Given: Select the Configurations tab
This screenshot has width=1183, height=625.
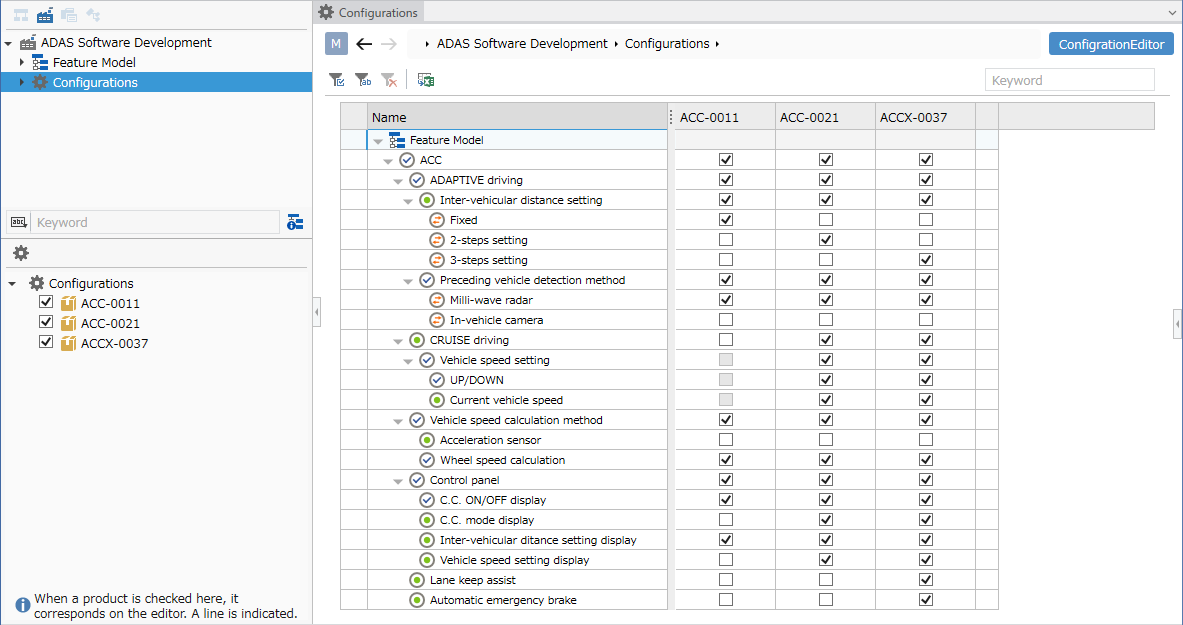Looking at the screenshot, I should click(368, 12).
